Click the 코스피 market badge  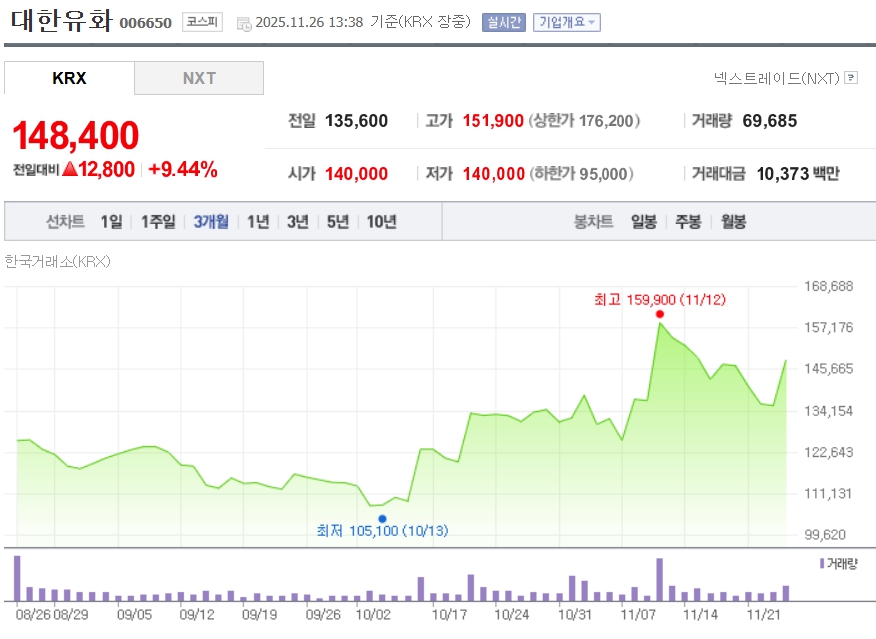coord(202,22)
